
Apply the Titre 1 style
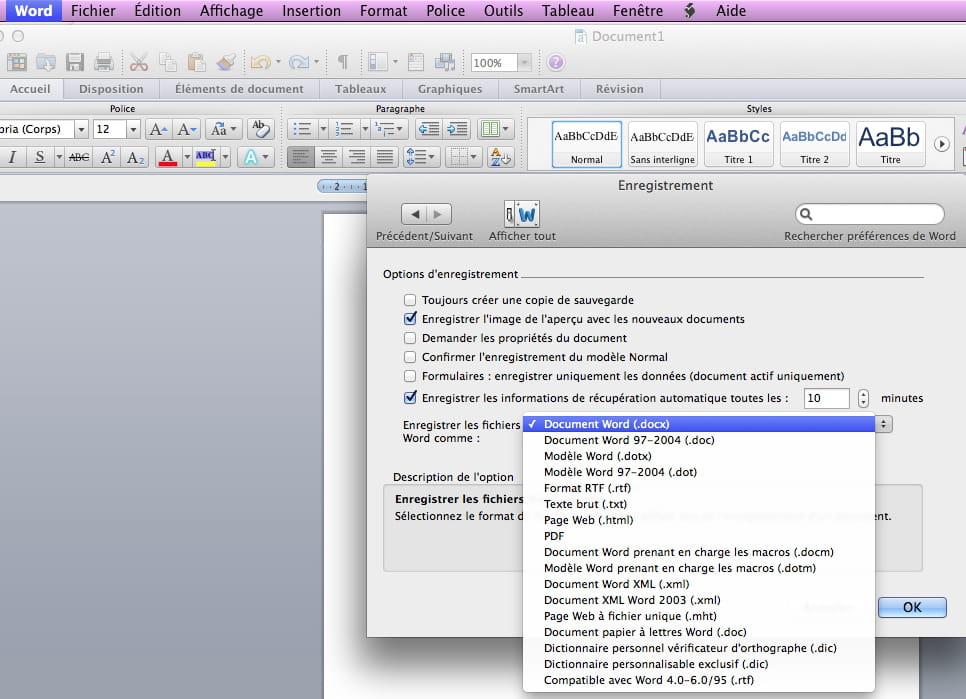coord(738,145)
